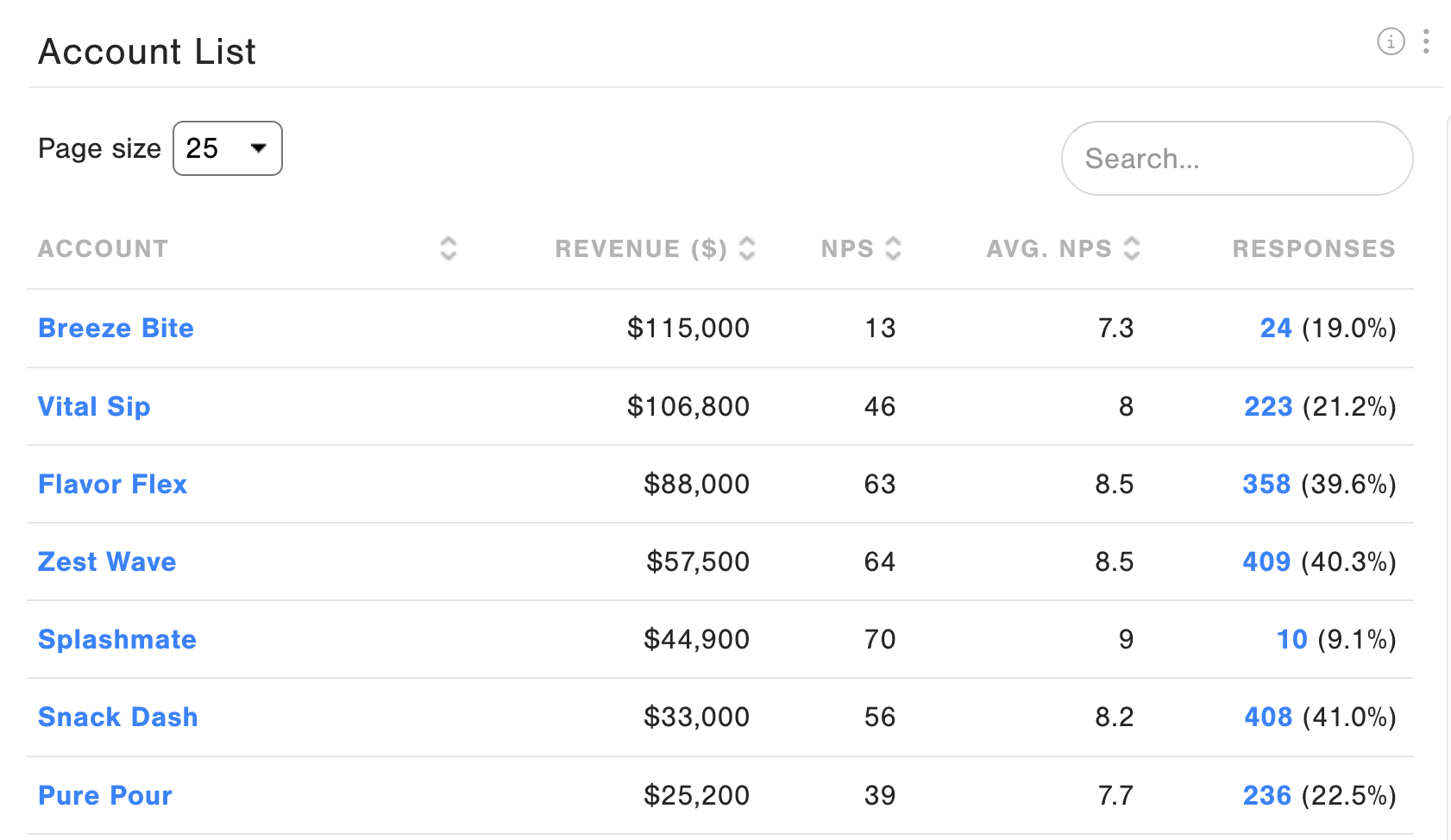View Breeze Bite's 24 responses
The width and height of the screenshot is (1451, 840).
pos(1276,328)
